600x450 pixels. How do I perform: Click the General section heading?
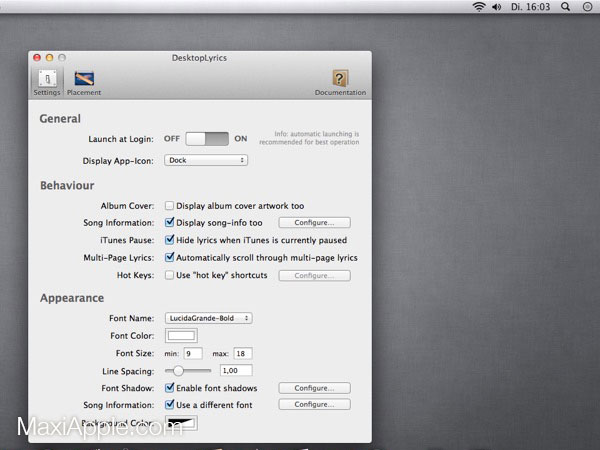tap(60, 119)
